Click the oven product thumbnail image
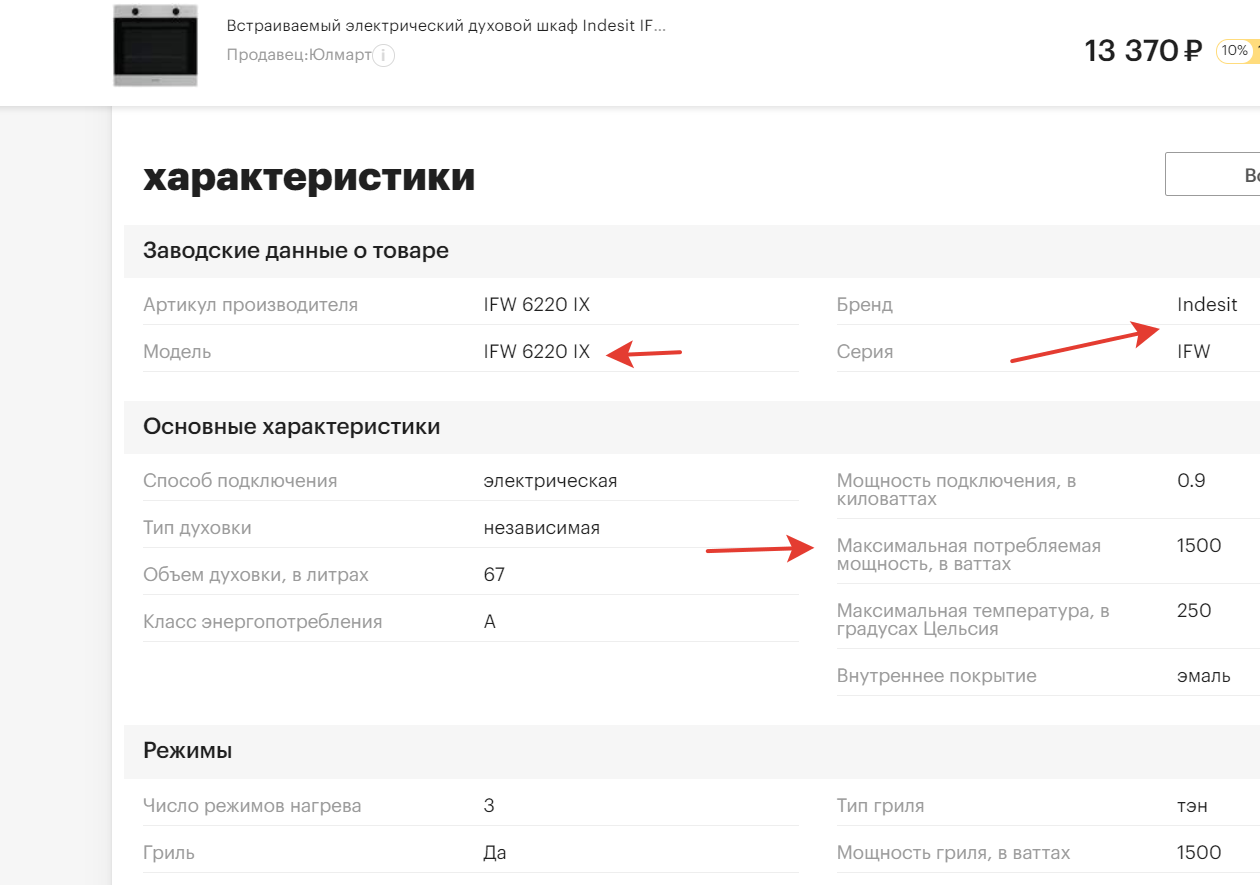 click(155, 45)
